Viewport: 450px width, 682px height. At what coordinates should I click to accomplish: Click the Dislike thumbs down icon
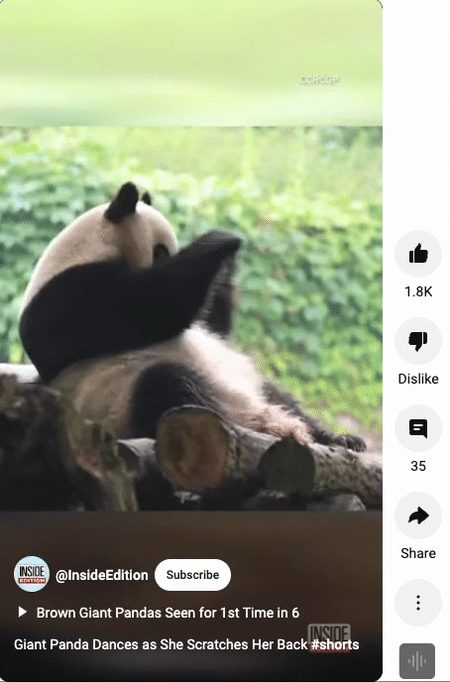tap(418, 341)
